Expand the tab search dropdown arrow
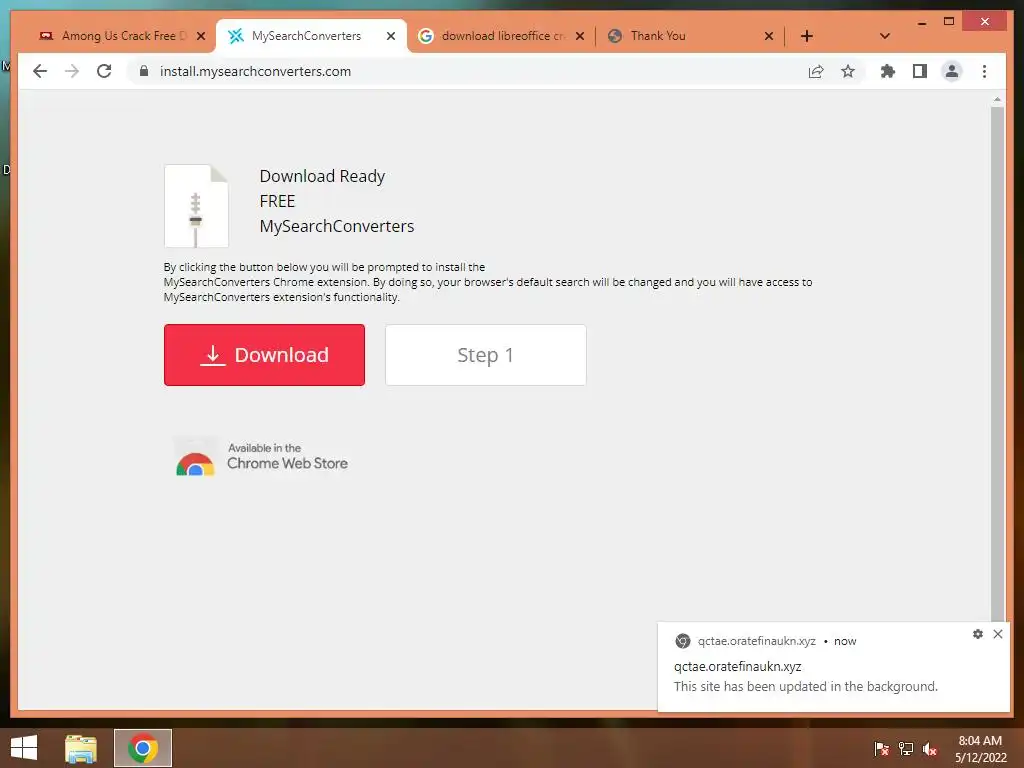The width and height of the screenshot is (1024, 768). coord(885,36)
